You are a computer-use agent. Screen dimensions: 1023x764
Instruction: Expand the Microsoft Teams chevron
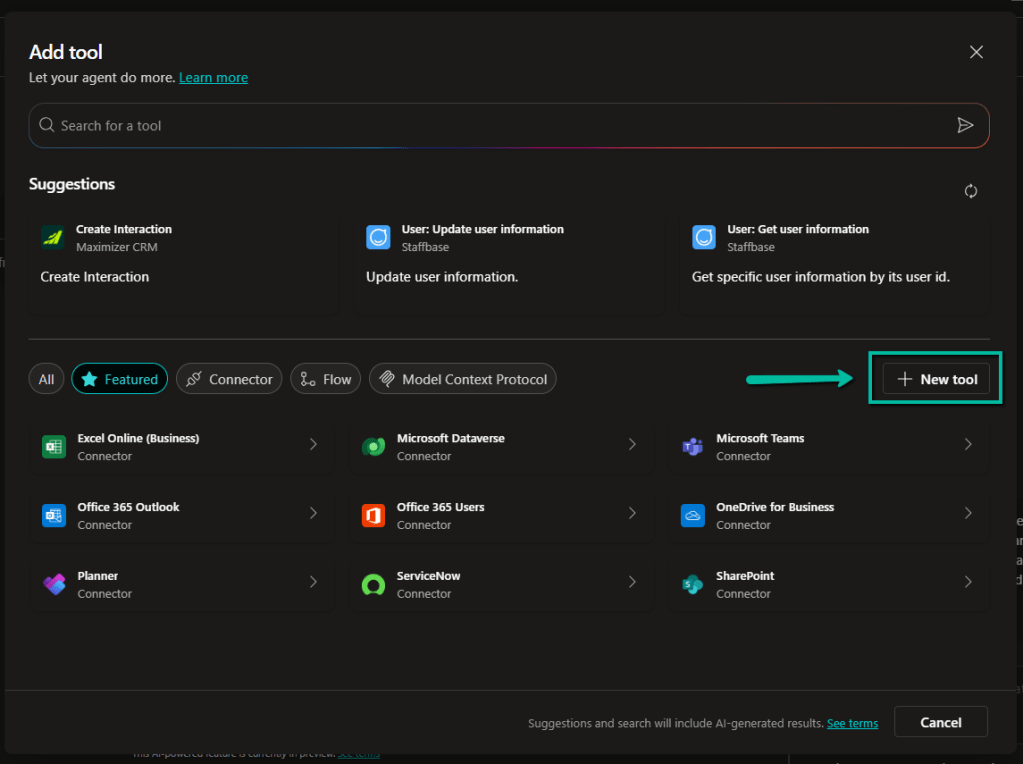[x=967, y=444]
